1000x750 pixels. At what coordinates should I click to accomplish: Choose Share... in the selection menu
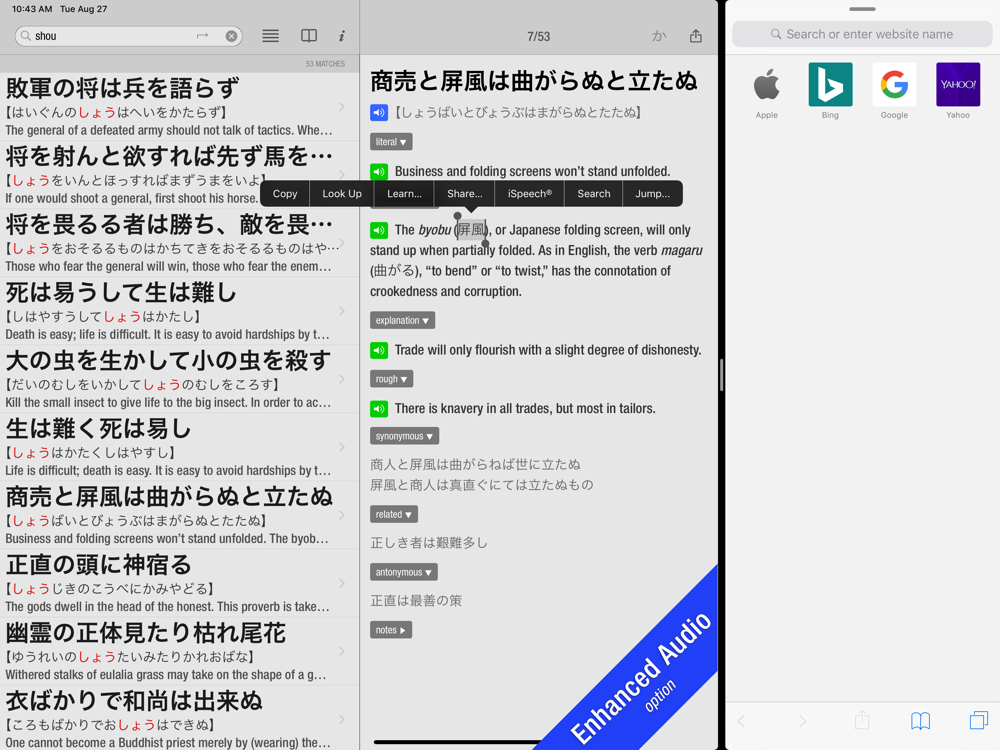[x=465, y=194]
